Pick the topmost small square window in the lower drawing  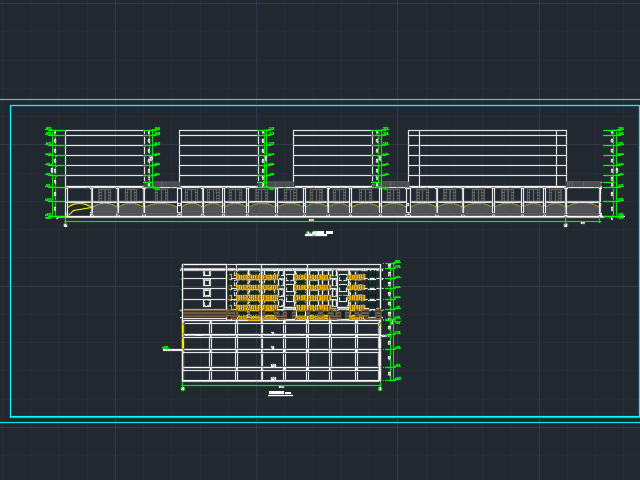(x=207, y=273)
